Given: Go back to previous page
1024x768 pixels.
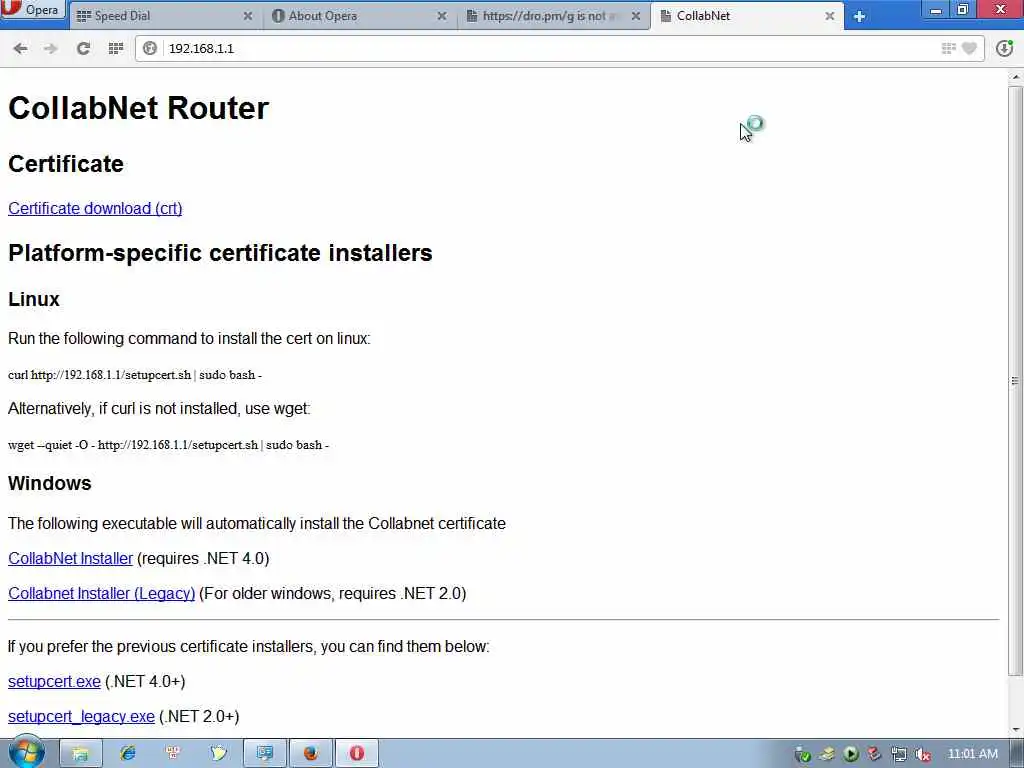Looking at the screenshot, I should pyautogui.click(x=20, y=48).
